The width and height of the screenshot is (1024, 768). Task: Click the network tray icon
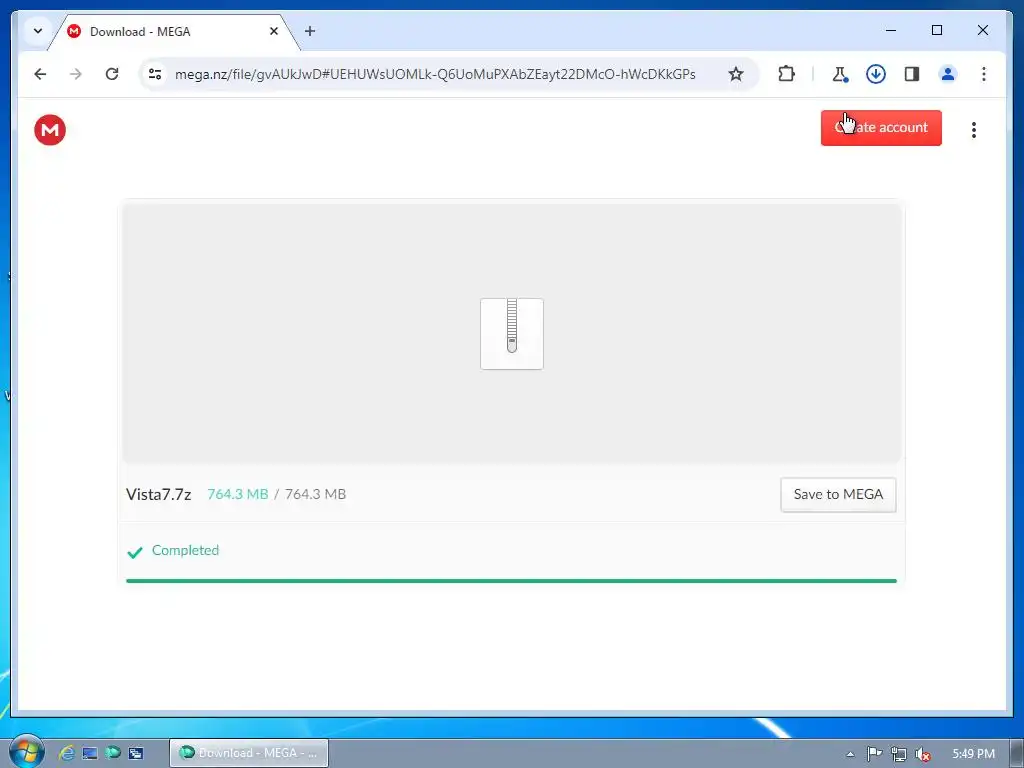pyautogui.click(x=899, y=754)
